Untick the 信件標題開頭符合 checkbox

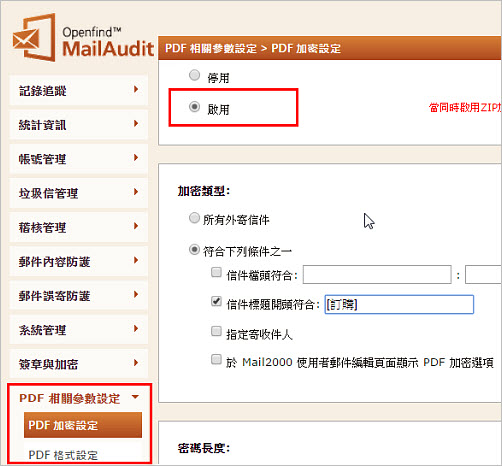[x=216, y=301]
